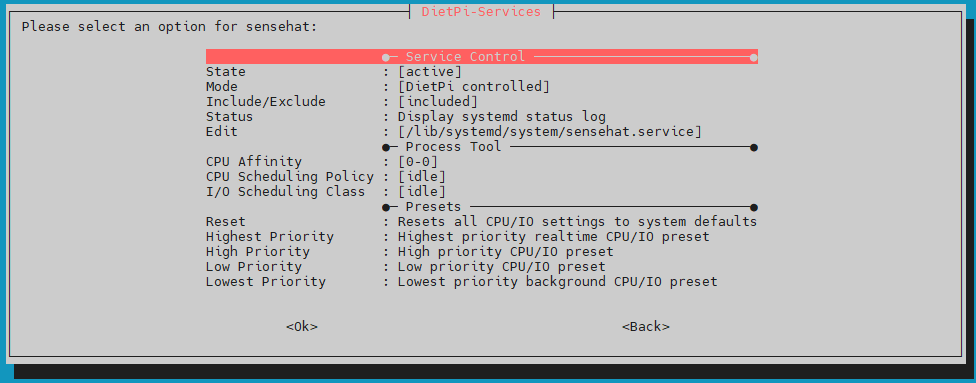Click the Back button
The height and width of the screenshot is (383, 976).
pyautogui.click(x=645, y=326)
